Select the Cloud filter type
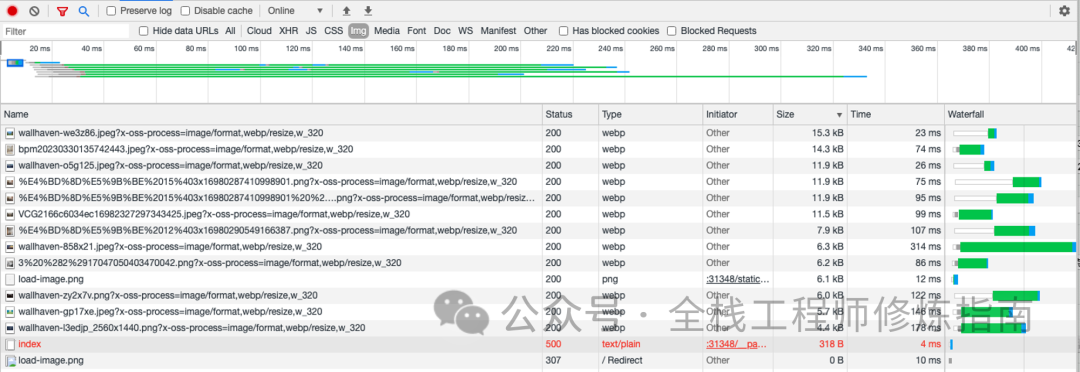Screen dimensions: 1080x372 coord(260,31)
